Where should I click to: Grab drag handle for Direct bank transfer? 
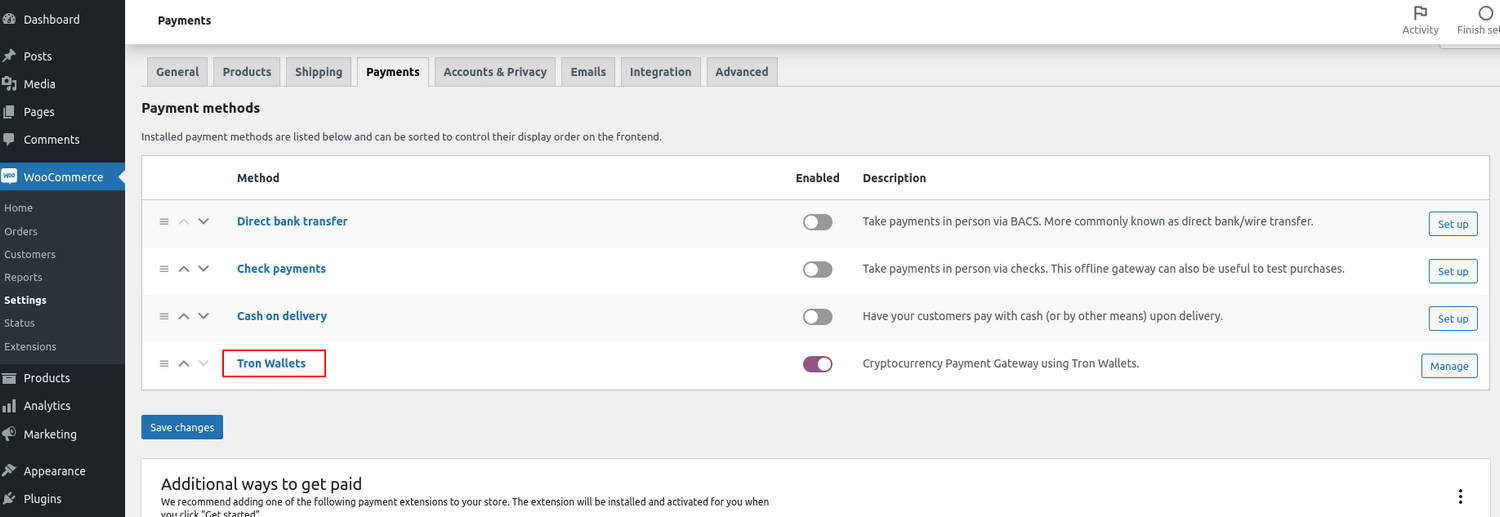164,222
